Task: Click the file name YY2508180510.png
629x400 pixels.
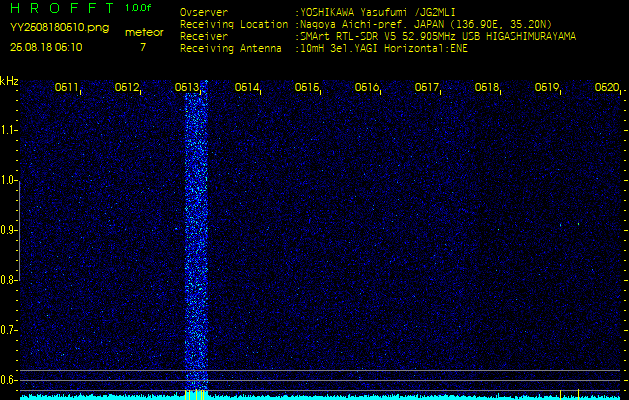Action: point(59,28)
